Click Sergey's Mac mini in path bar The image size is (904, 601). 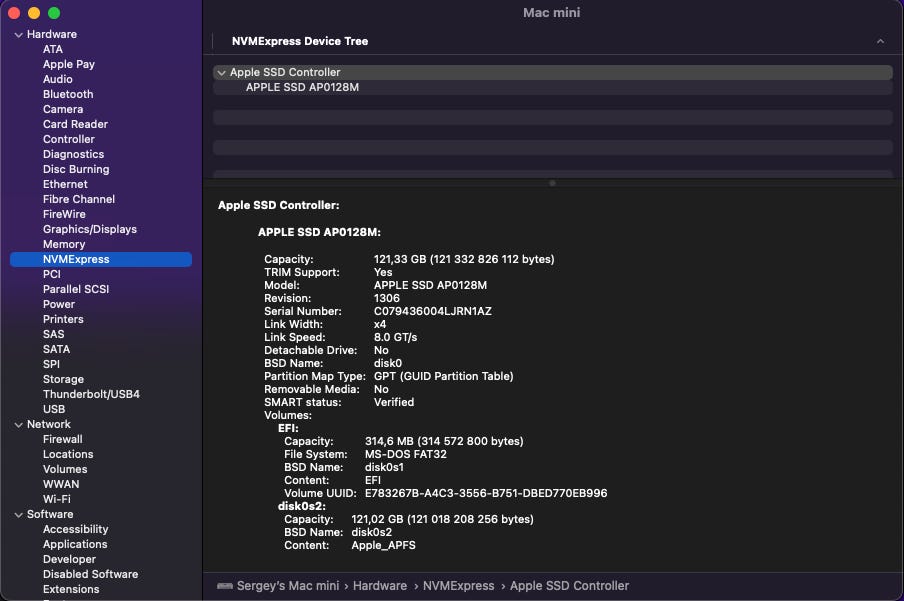pyautogui.click(x=288, y=586)
